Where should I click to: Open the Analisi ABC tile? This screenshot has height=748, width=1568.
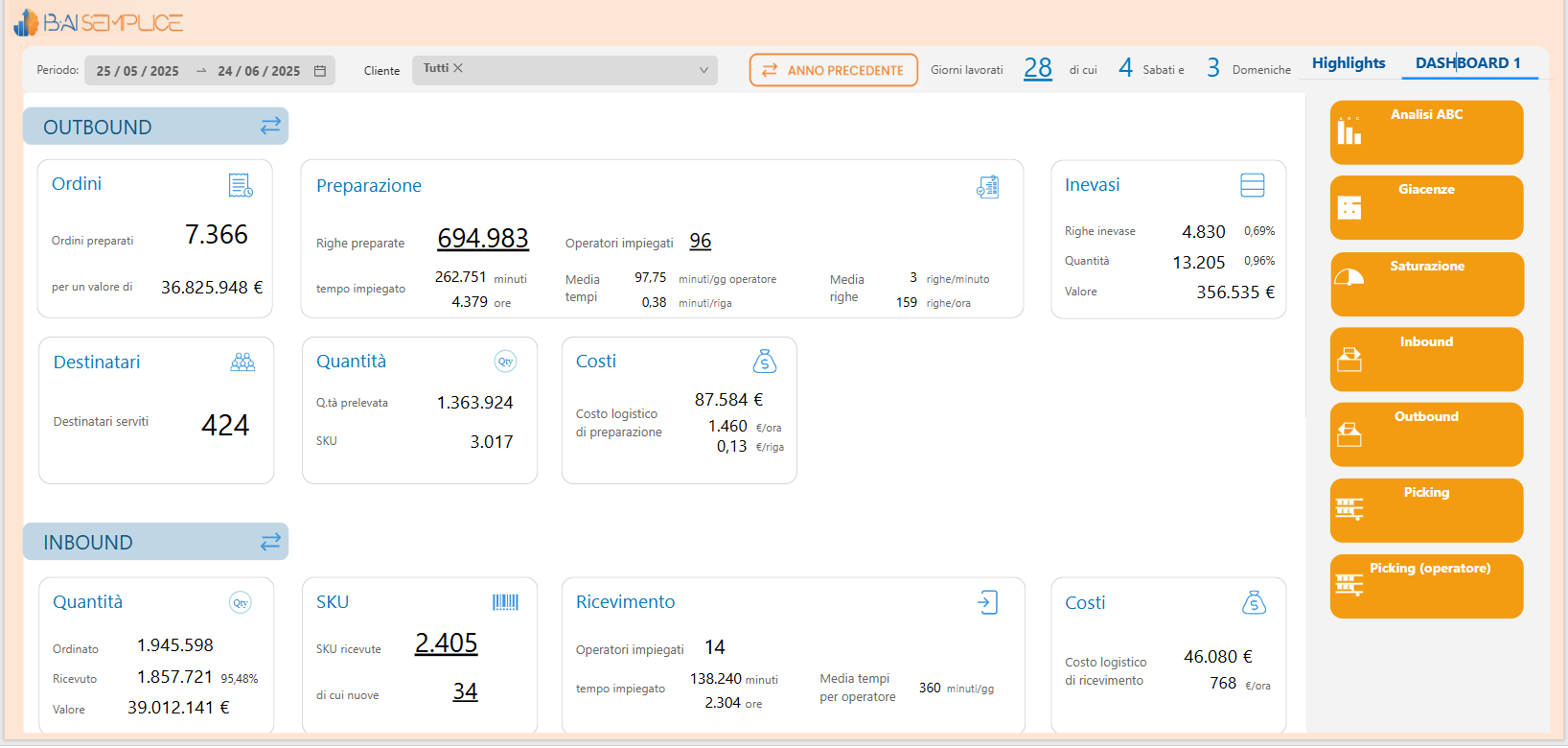click(1425, 132)
